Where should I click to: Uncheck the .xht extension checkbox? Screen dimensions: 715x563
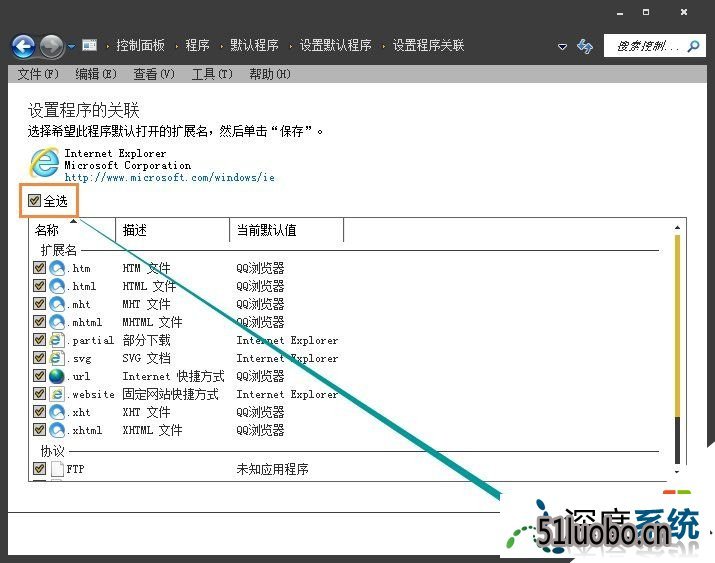click(39, 411)
